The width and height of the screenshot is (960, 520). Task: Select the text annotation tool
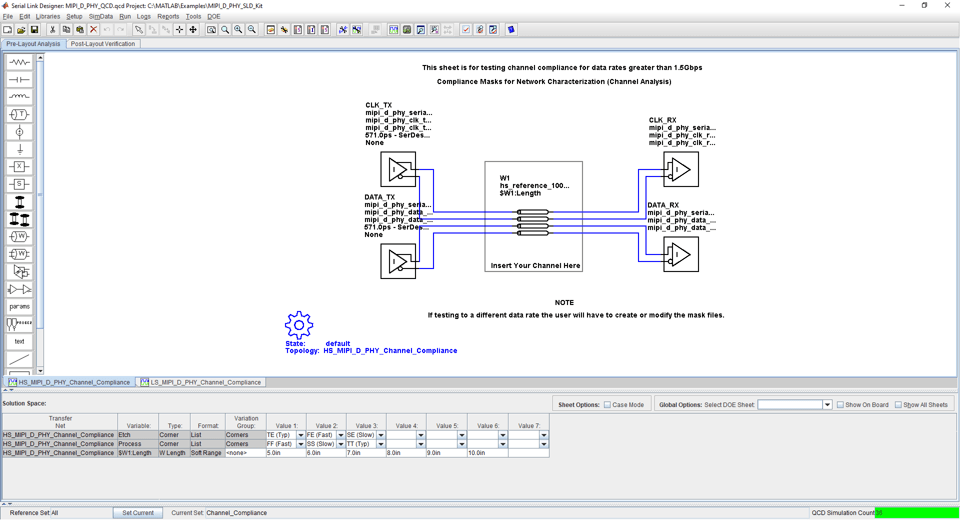[19, 341]
